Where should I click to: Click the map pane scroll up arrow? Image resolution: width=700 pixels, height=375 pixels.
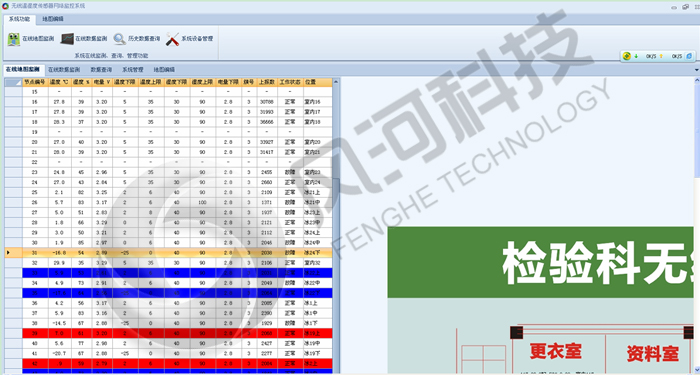point(697,80)
